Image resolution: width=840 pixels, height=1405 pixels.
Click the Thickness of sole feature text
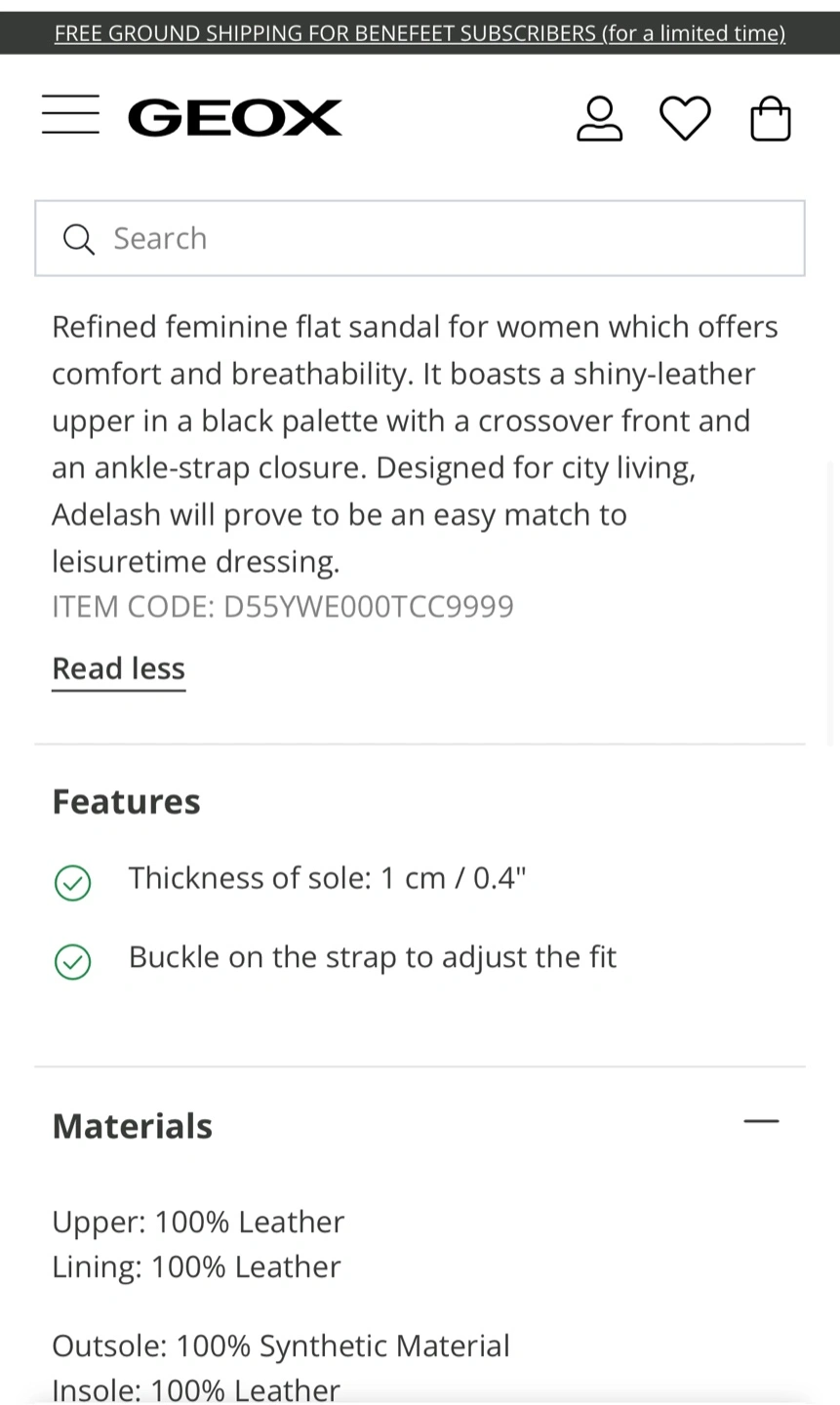pyautogui.click(x=327, y=878)
